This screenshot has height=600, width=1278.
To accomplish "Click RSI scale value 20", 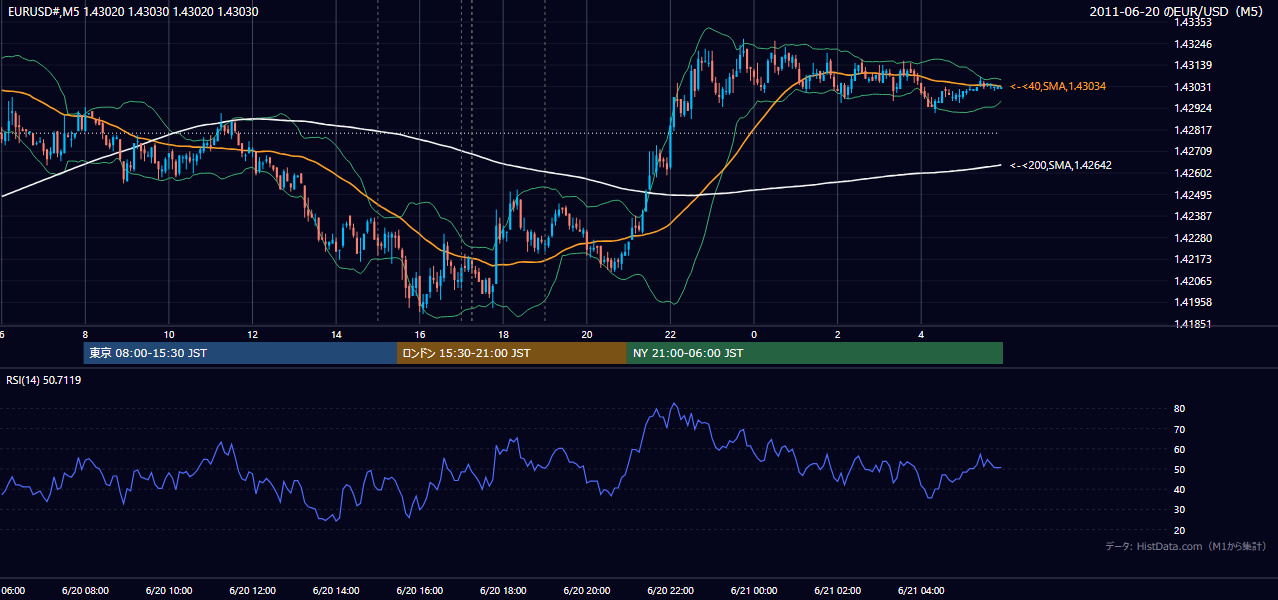I will point(1179,530).
